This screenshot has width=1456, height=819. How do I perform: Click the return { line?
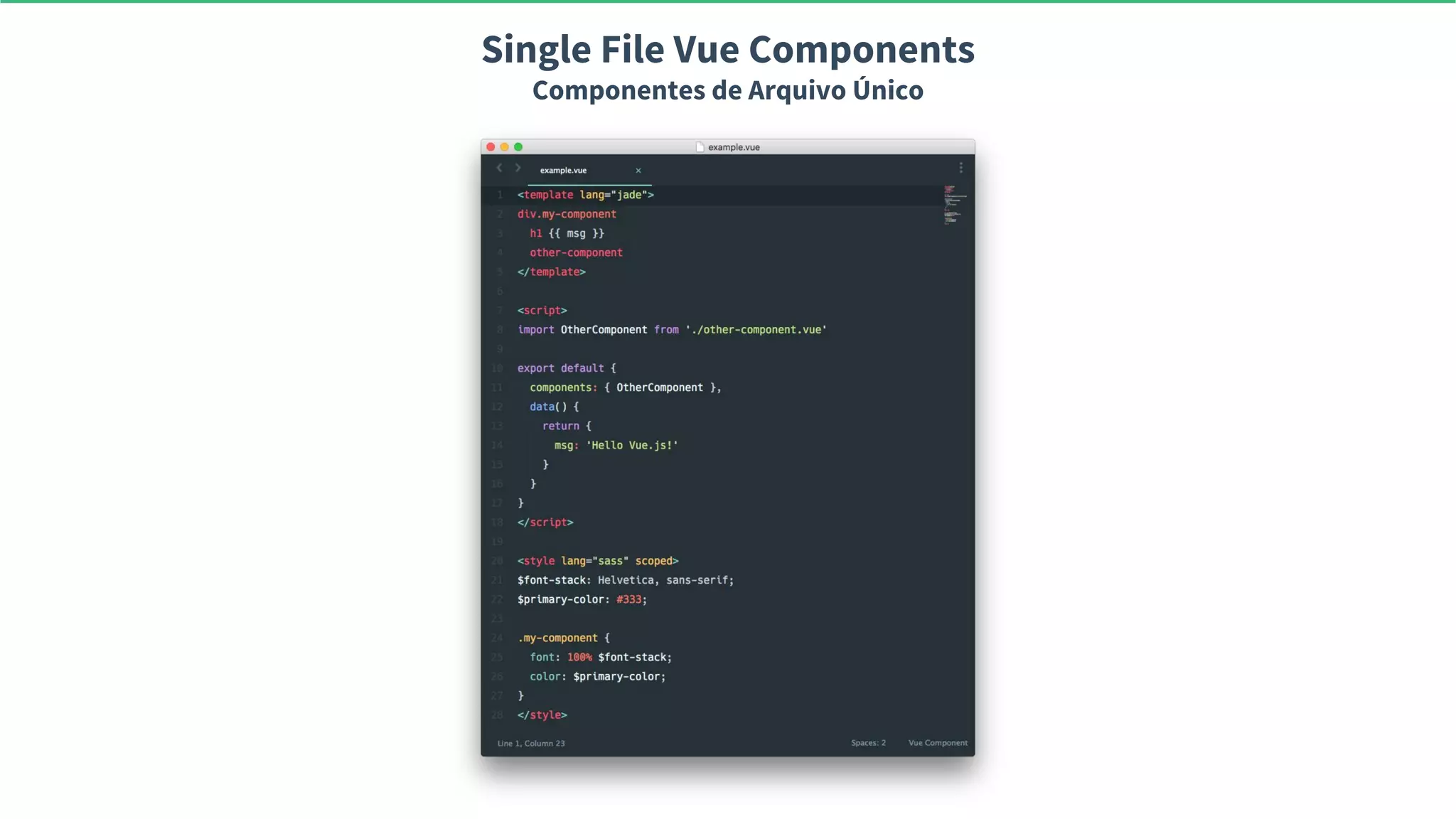[x=567, y=426]
